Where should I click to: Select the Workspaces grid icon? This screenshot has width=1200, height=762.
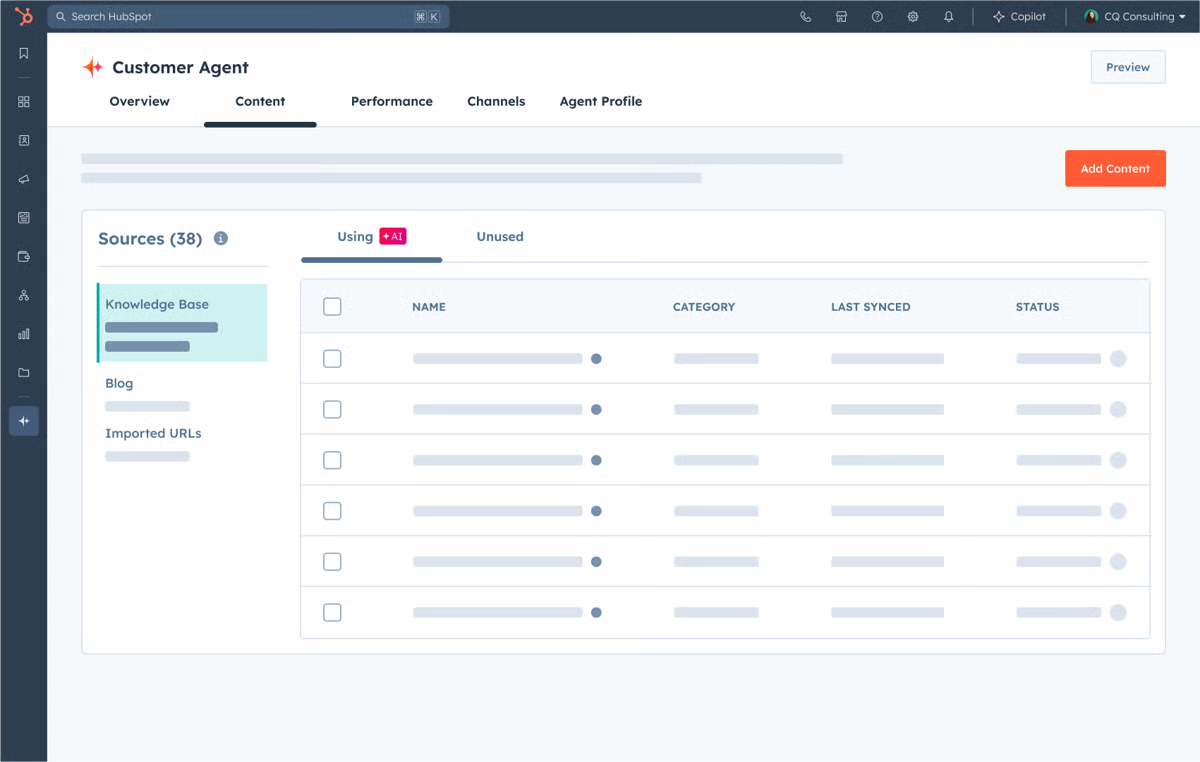click(x=23, y=101)
